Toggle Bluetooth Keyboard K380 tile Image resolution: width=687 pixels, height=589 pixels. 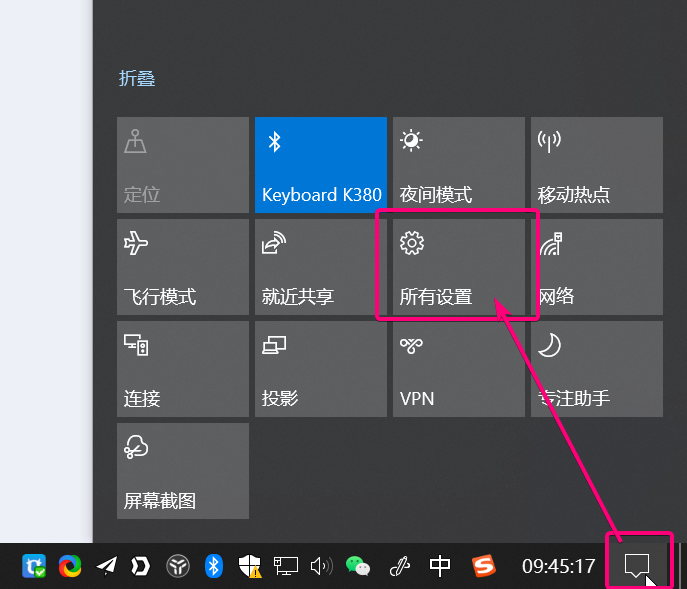[321, 165]
